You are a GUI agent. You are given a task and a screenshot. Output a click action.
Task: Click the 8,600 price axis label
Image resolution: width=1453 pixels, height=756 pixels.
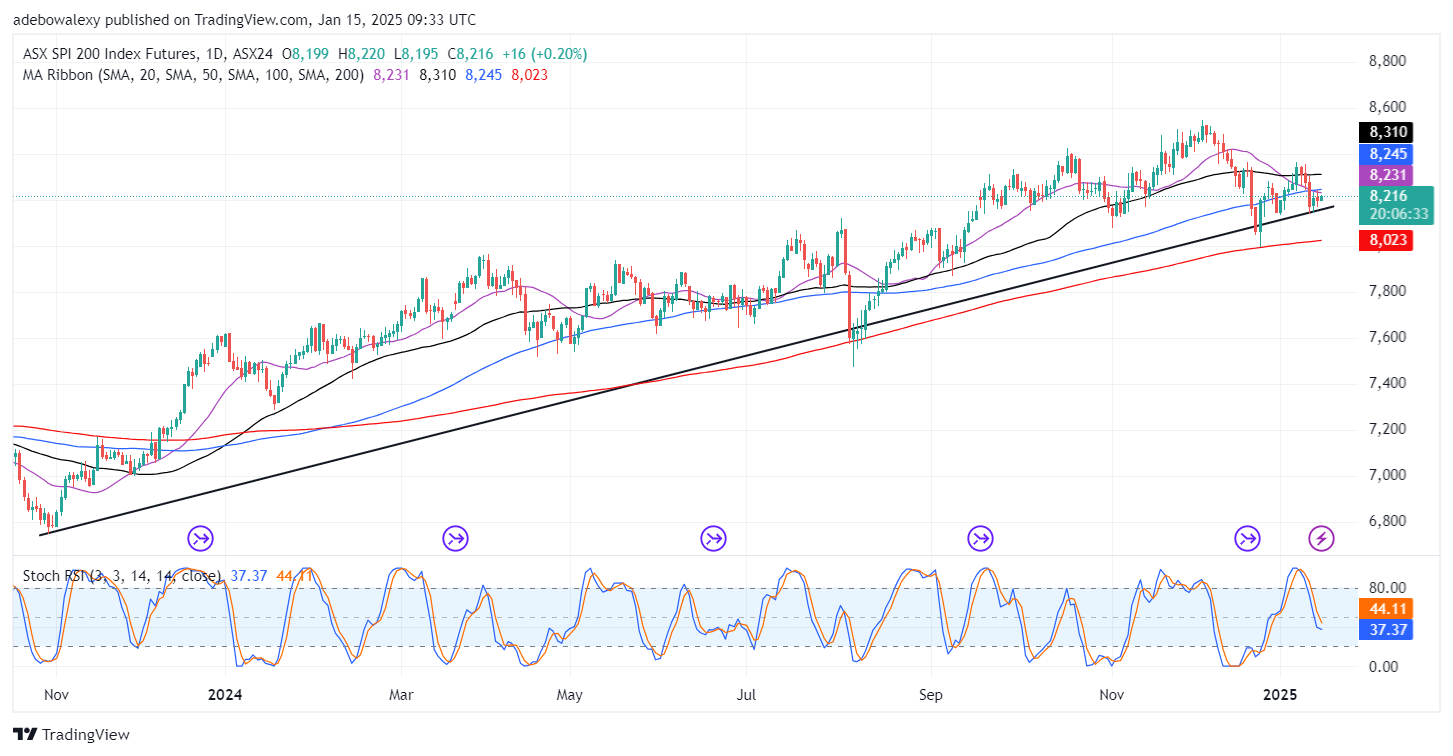[x=1388, y=107]
